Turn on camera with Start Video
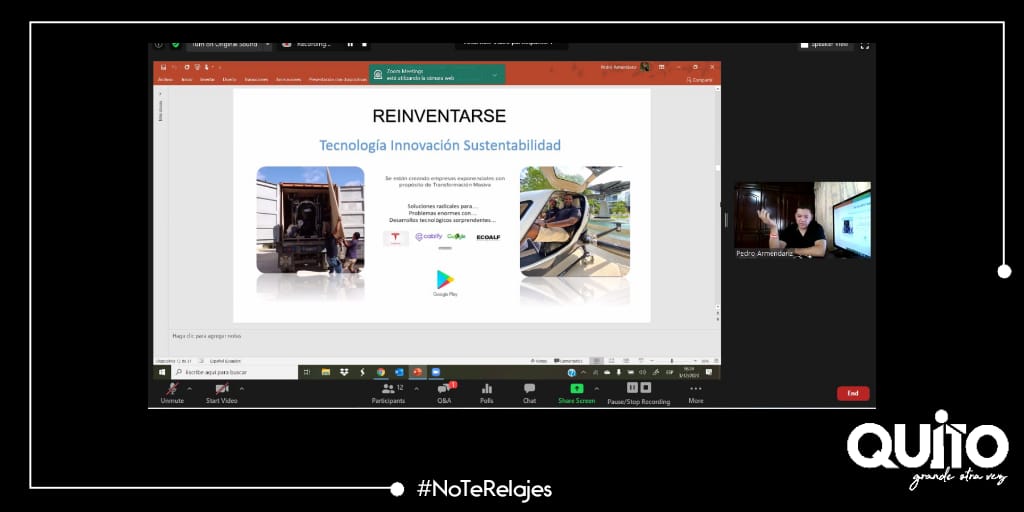 pyautogui.click(x=221, y=389)
